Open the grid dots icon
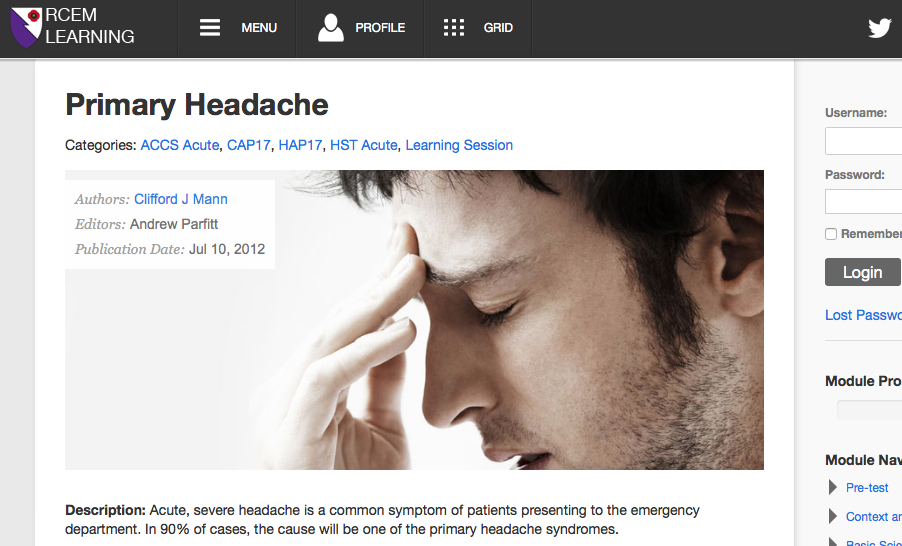Screen dimensions: 902x546 tap(454, 28)
